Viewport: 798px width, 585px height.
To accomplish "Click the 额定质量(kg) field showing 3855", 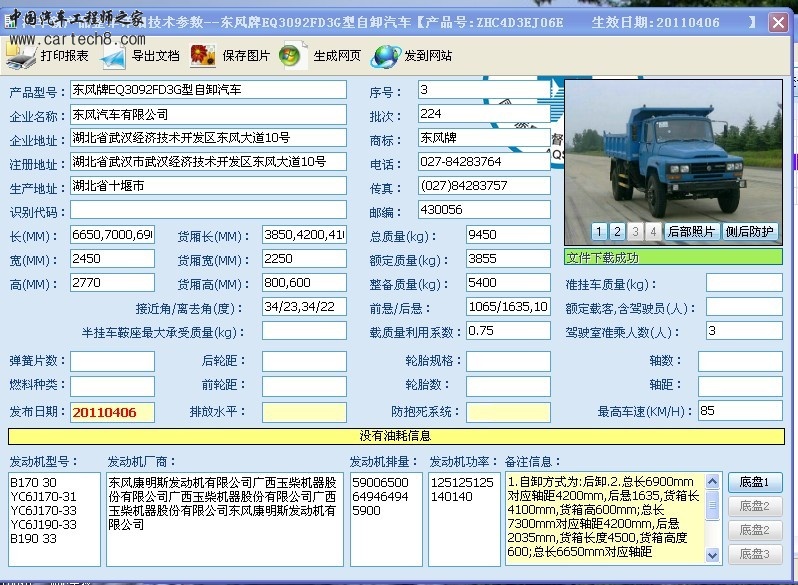I will (x=508, y=259).
